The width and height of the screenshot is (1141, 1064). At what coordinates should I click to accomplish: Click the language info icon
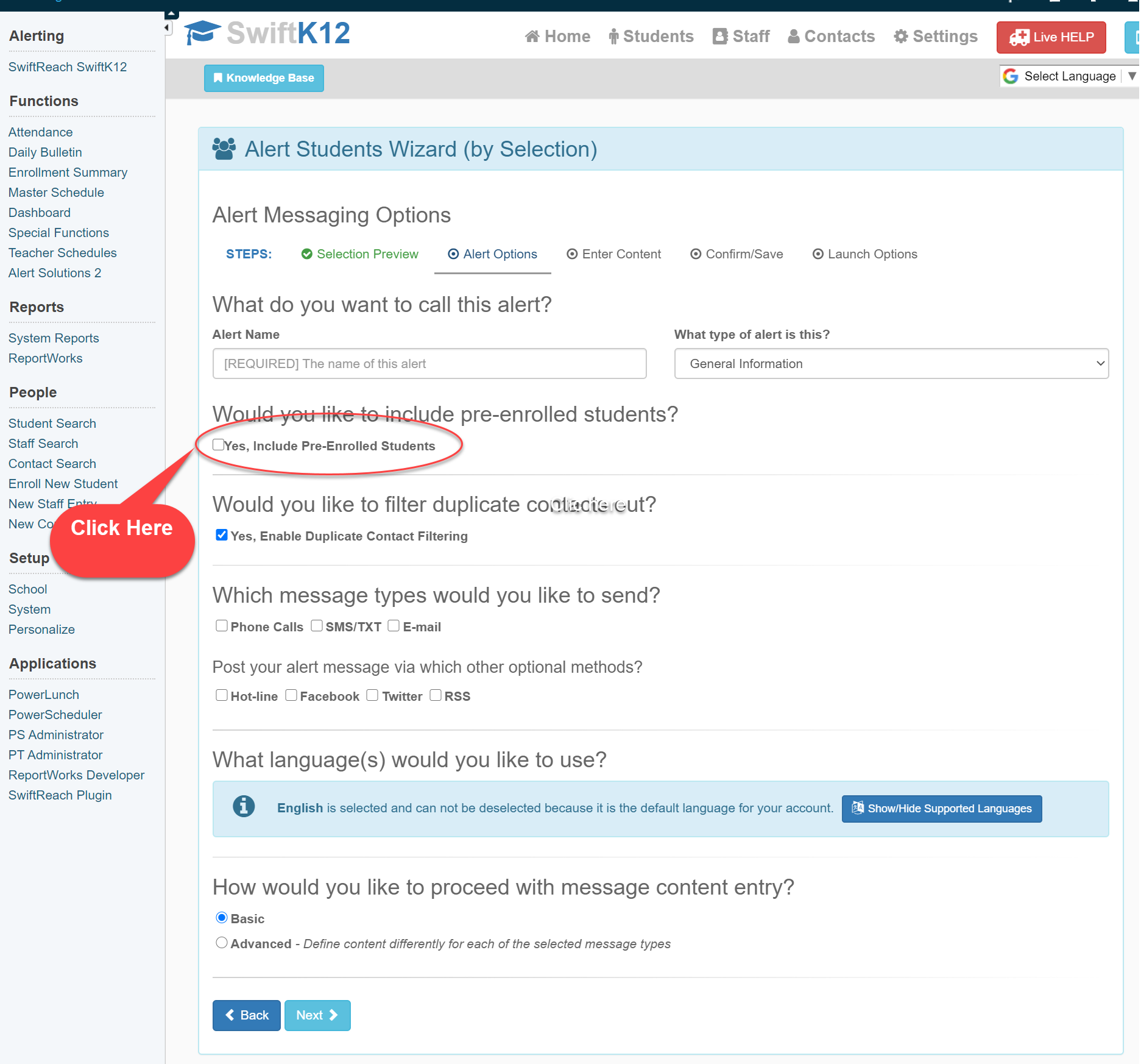(x=244, y=806)
